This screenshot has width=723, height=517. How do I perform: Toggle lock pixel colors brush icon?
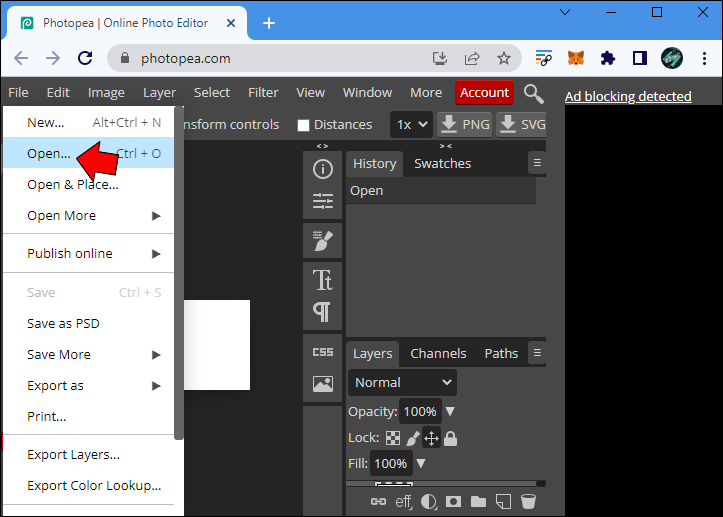point(413,438)
